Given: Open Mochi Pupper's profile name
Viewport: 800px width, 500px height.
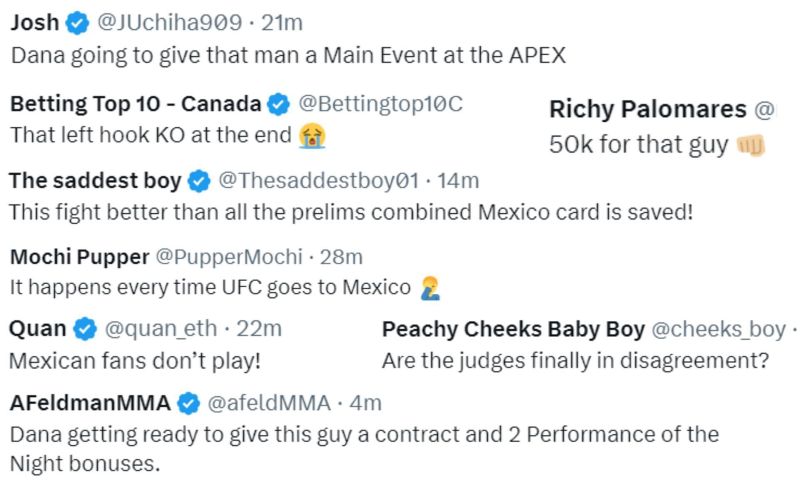Looking at the screenshot, I should tap(77, 257).
